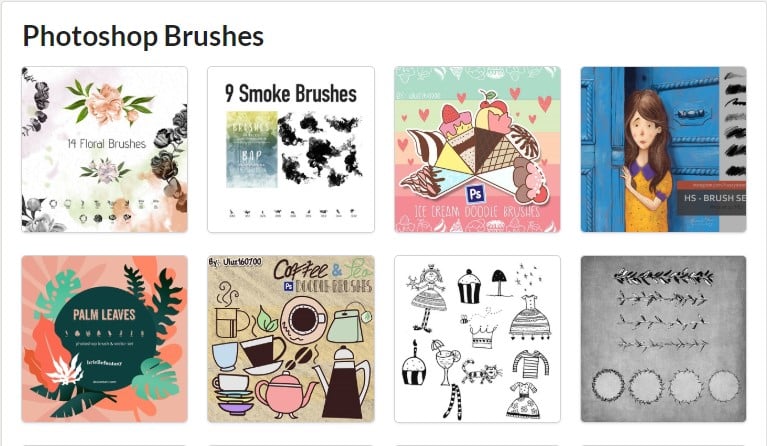Open the 14 Floral Brushes thumbnail
The height and width of the screenshot is (446, 767).
click(105, 150)
